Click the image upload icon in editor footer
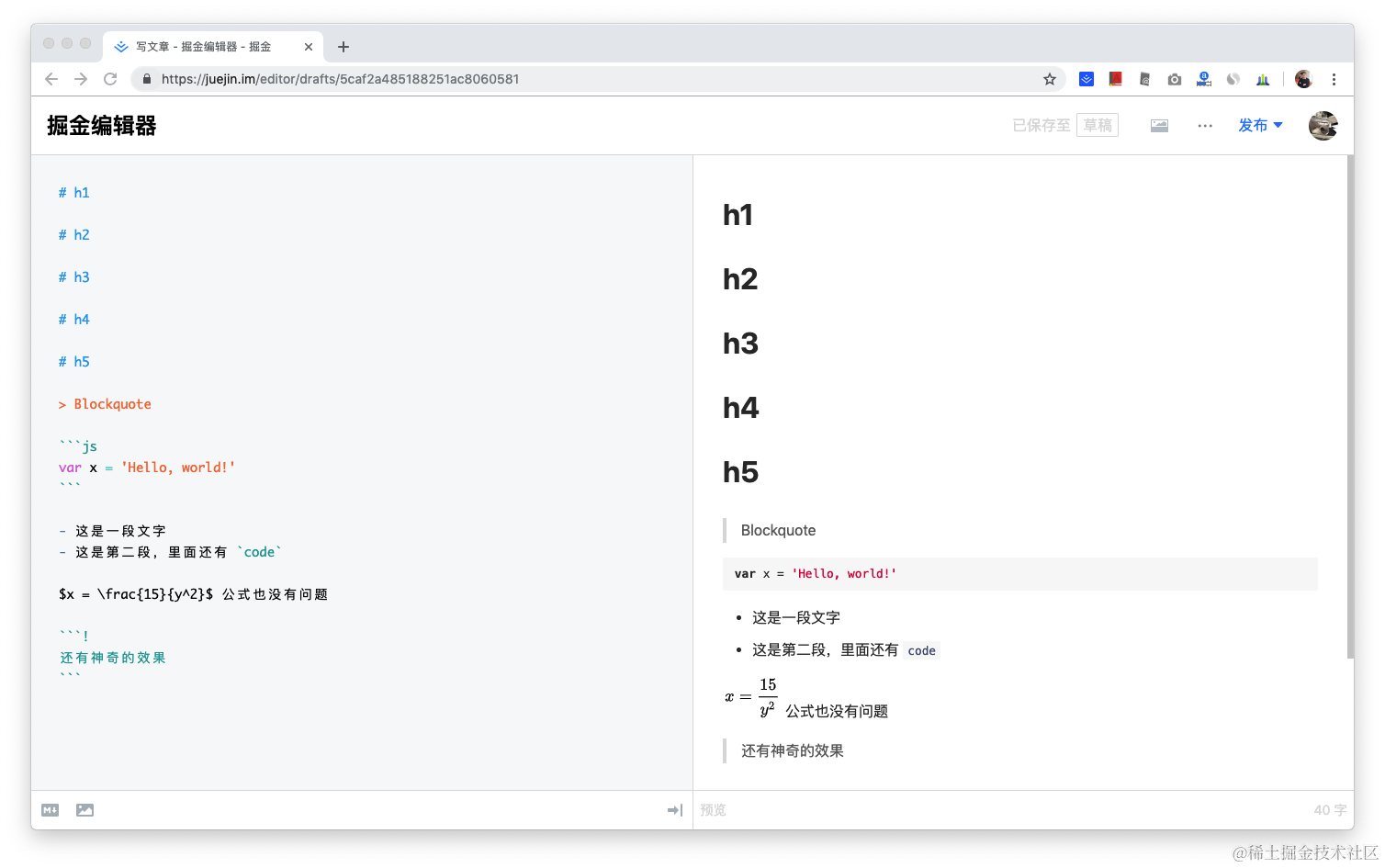Screen dimensions: 1385x868 84,809
